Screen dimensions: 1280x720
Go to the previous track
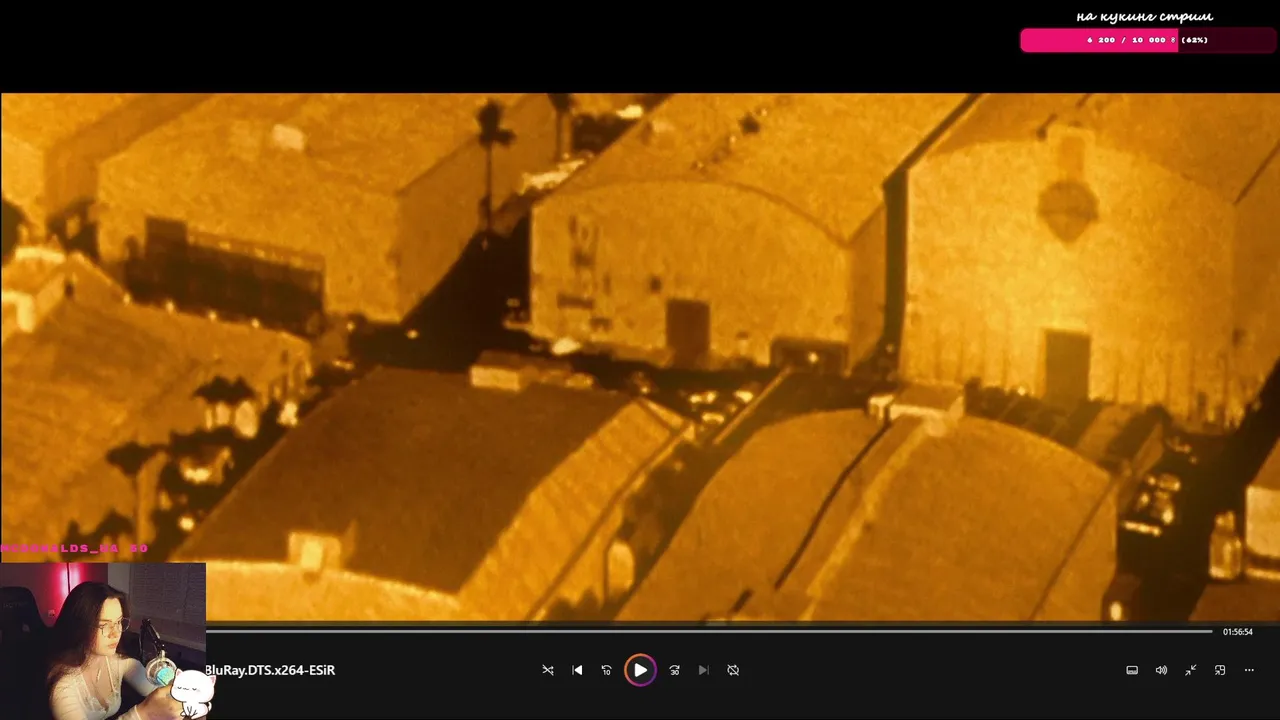tap(577, 670)
